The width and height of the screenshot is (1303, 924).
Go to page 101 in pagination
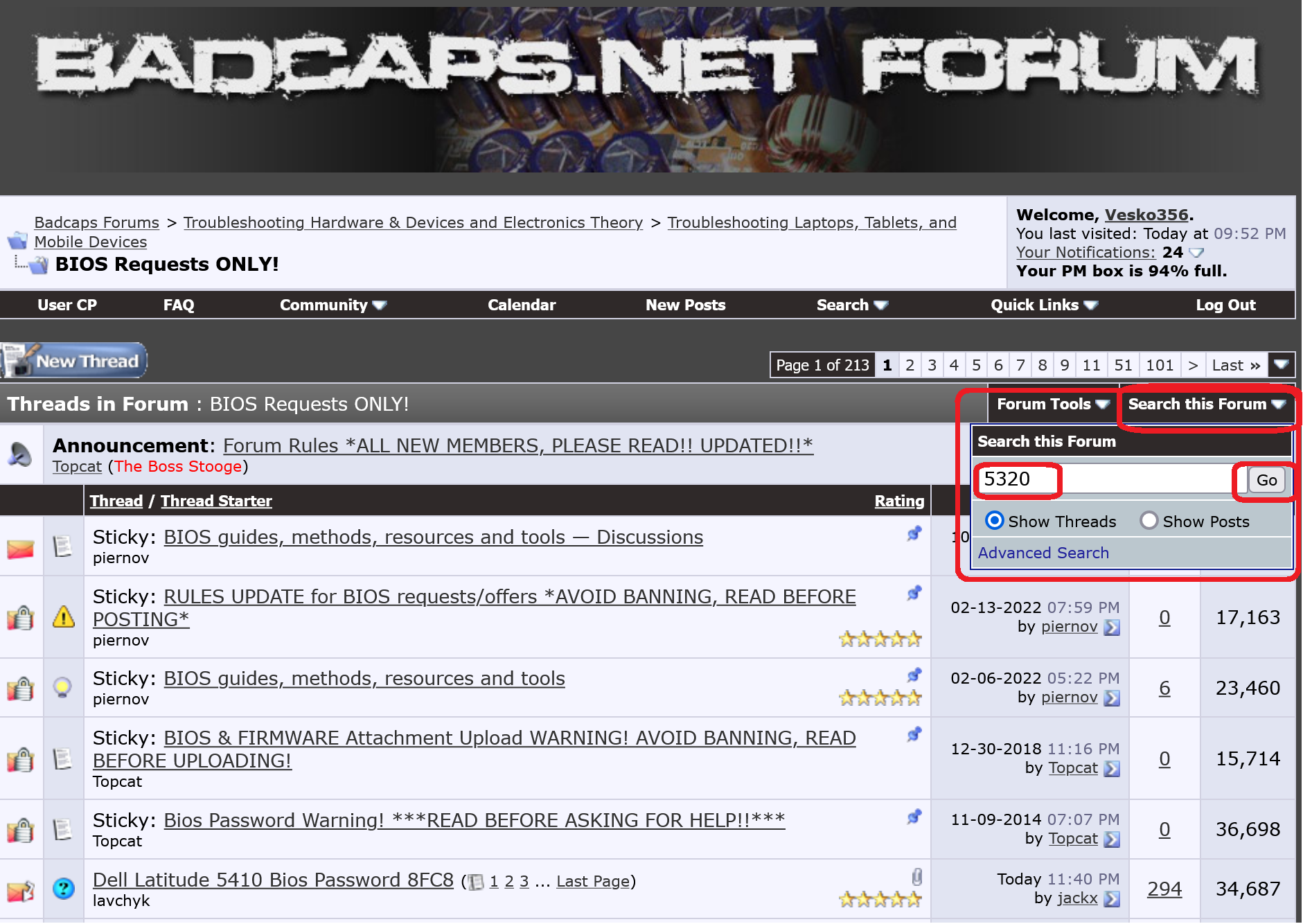pyautogui.click(x=1160, y=365)
